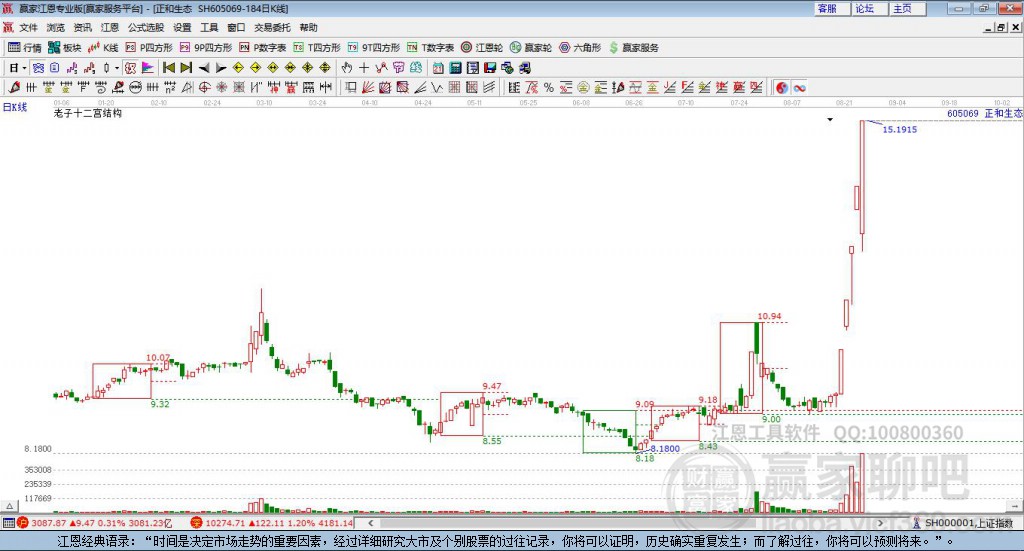Click the 10.94 peak price label
The height and width of the screenshot is (551, 1024).
click(x=769, y=316)
